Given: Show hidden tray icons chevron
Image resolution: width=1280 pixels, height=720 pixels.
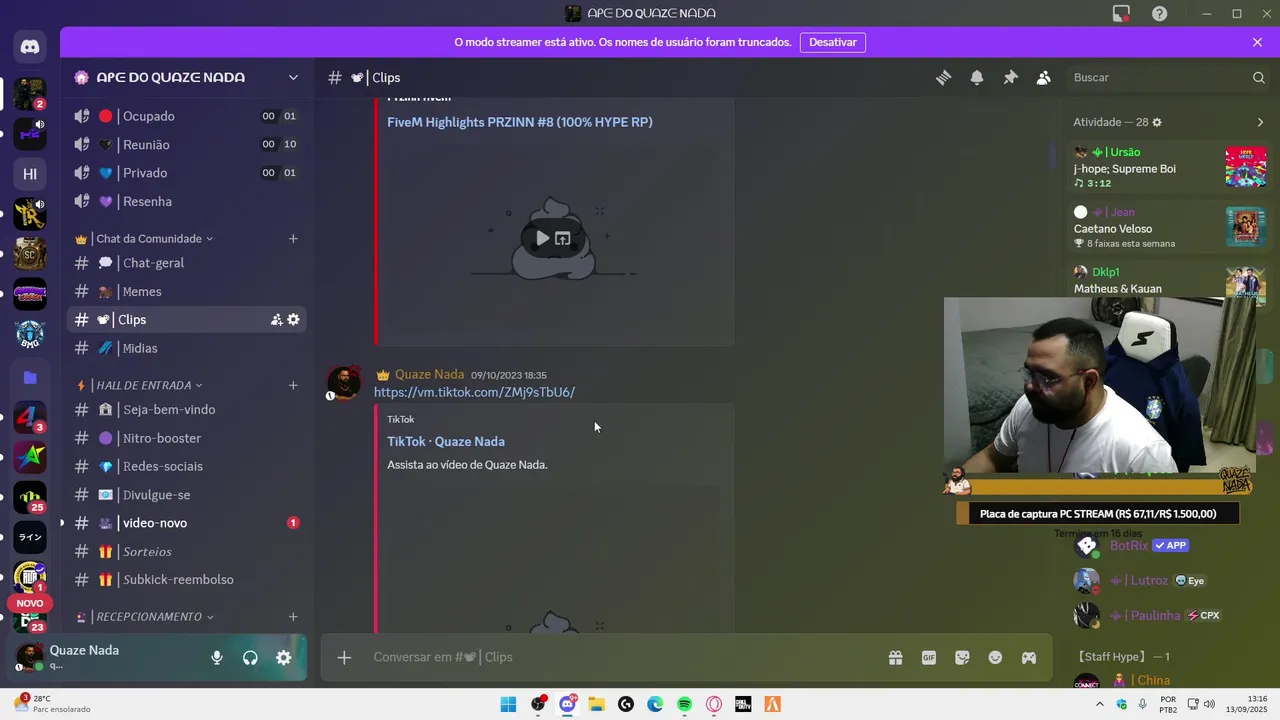Looking at the screenshot, I should [x=1100, y=704].
